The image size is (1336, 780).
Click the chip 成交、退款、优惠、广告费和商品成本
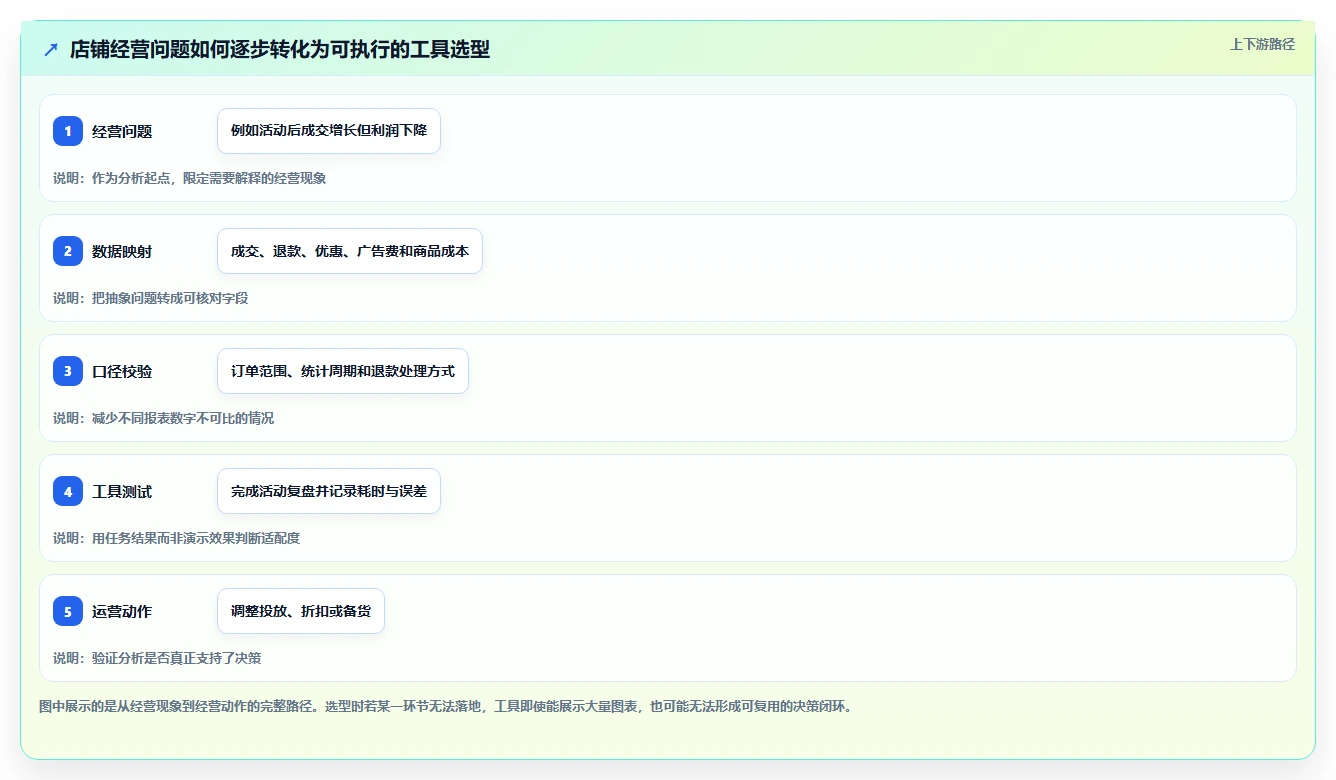pos(350,251)
